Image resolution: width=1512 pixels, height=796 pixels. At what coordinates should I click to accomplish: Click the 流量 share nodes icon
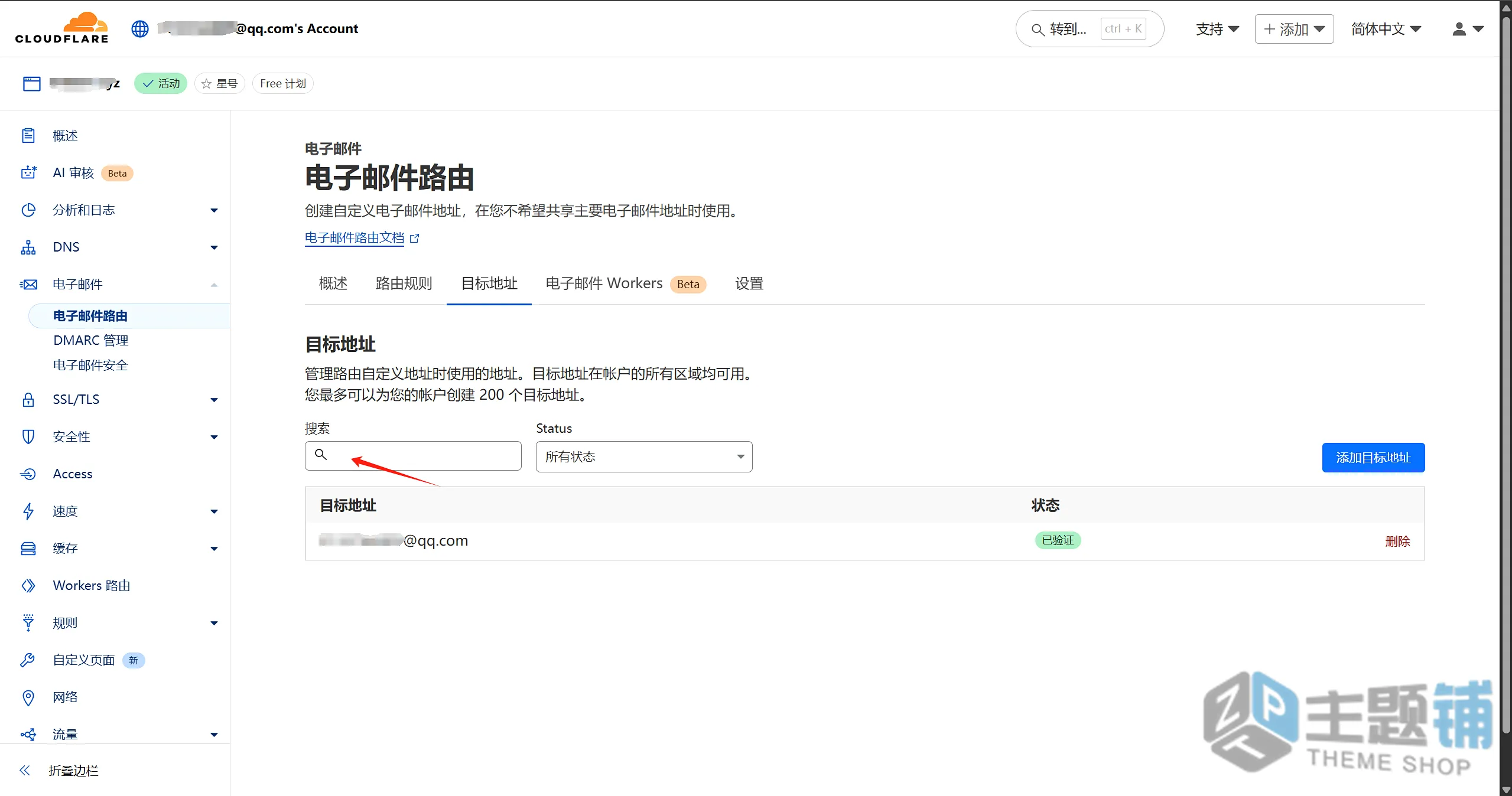28,735
